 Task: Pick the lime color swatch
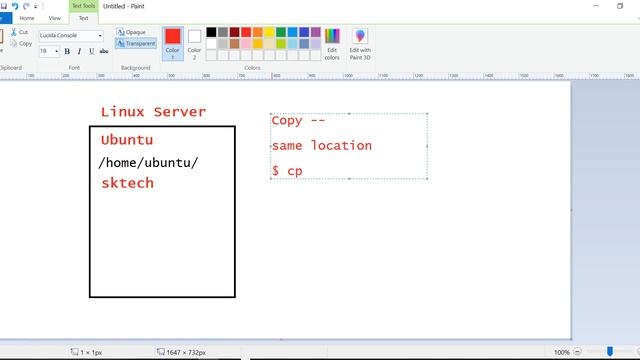tap(281, 43)
